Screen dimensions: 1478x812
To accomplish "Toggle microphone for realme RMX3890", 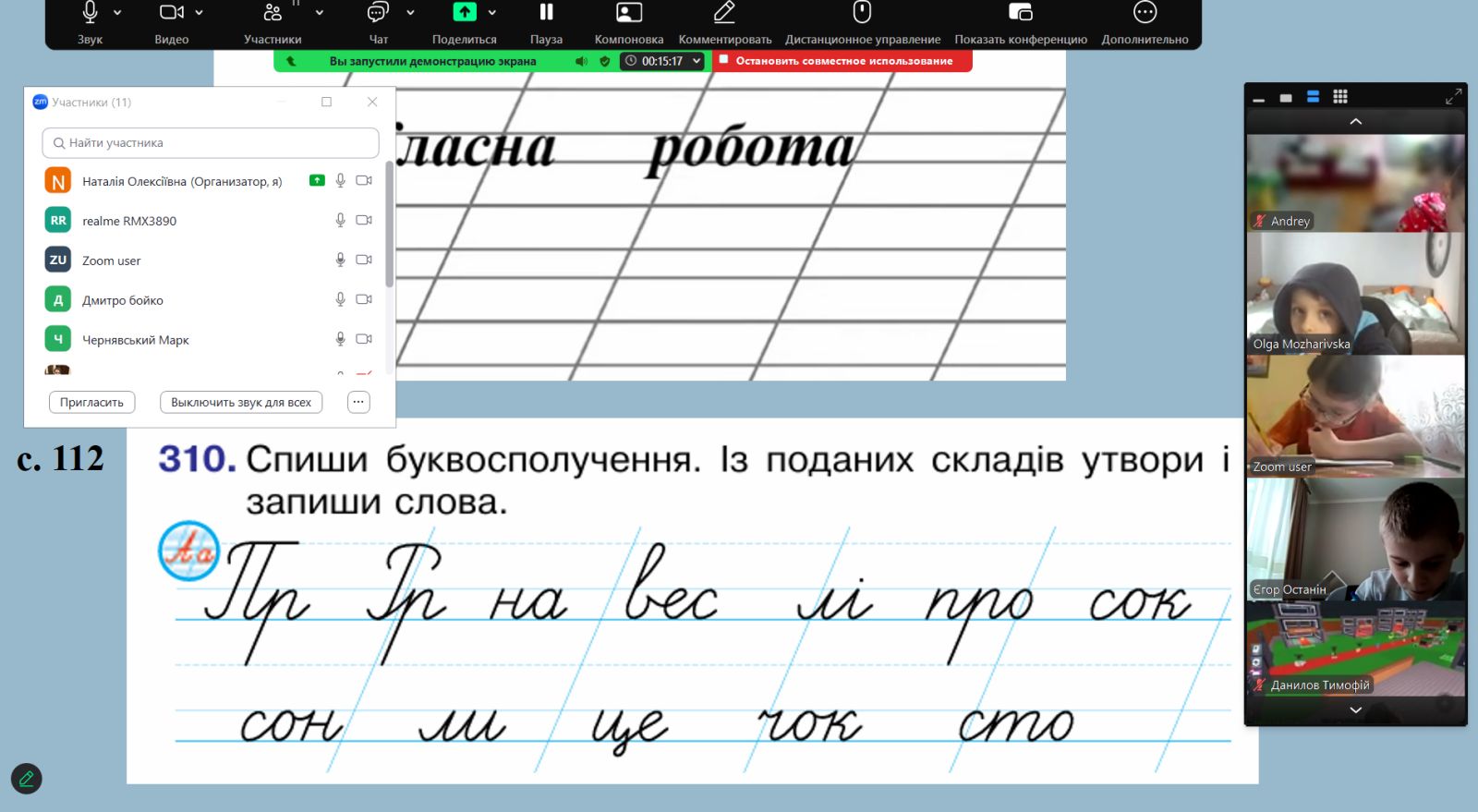I will [340, 221].
